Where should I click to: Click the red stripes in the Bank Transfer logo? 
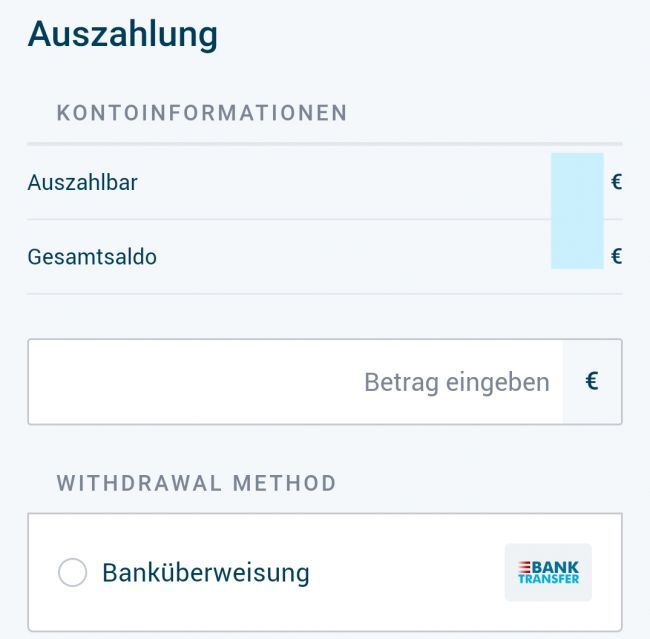coord(526,566)
